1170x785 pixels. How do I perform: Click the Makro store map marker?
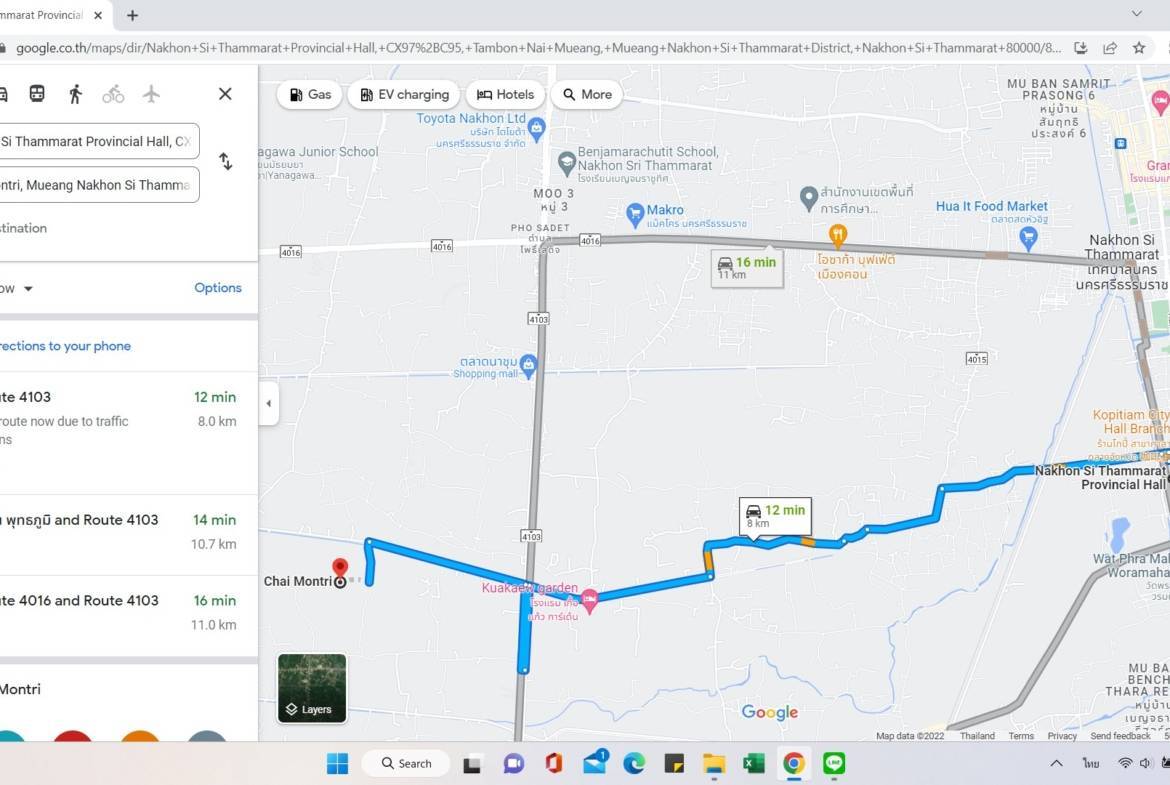[x=634, y=212]
